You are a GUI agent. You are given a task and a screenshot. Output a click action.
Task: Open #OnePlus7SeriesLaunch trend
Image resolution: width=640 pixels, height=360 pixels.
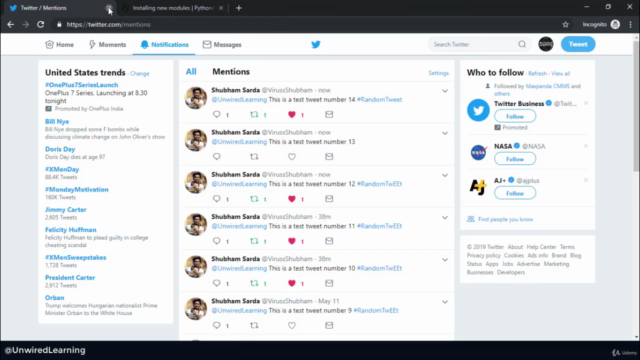tap(82, 85)
